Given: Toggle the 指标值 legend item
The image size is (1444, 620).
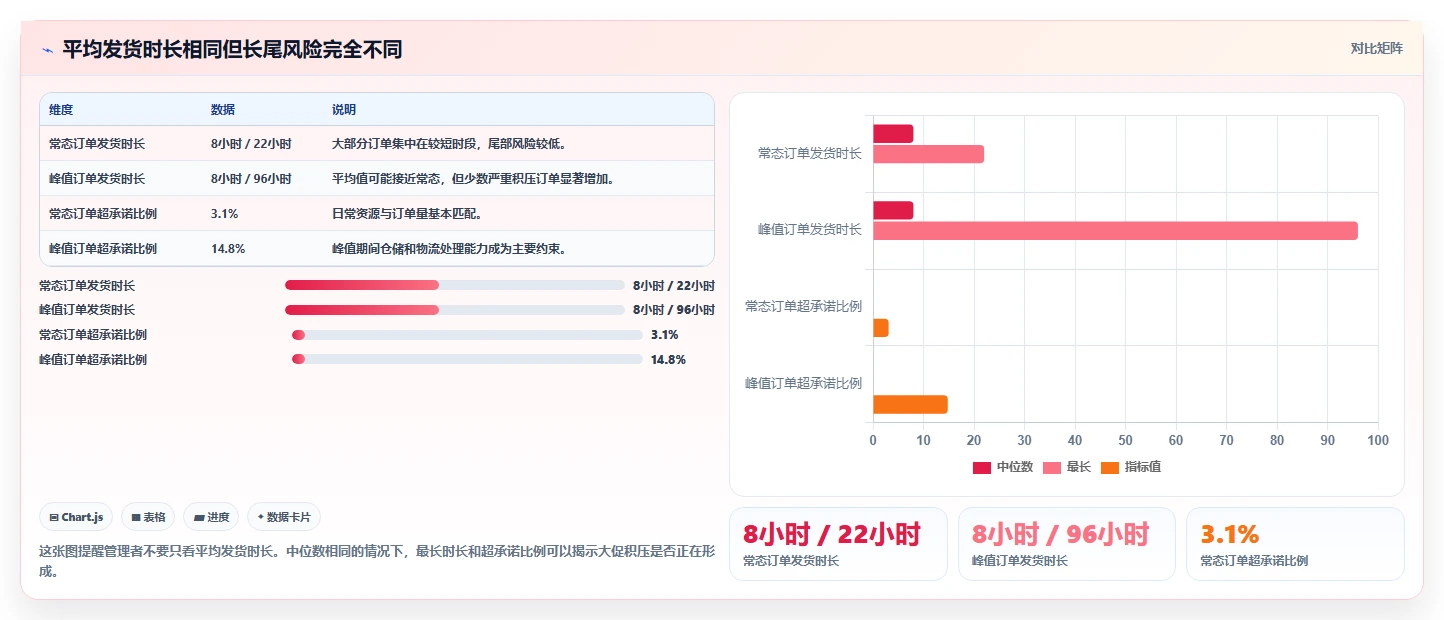Looking at the screenshot, I should (1131, 467).
